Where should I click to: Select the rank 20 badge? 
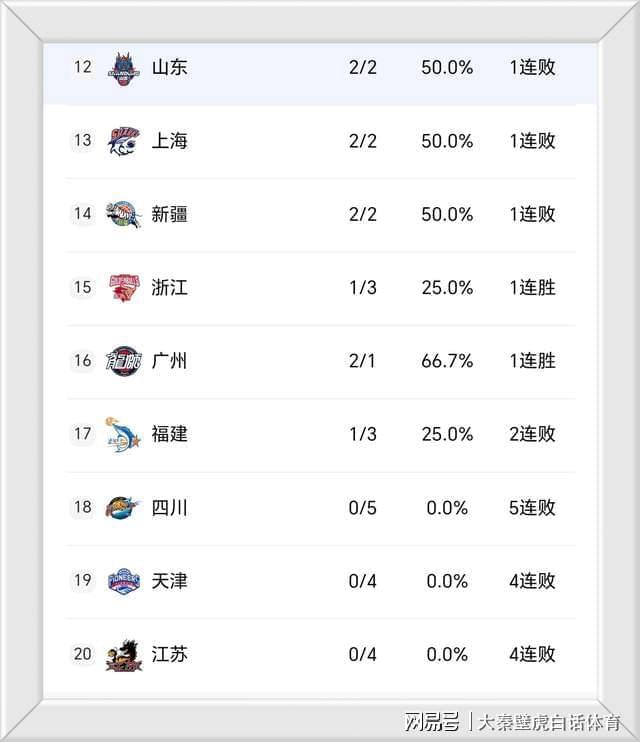coord(82,654)
